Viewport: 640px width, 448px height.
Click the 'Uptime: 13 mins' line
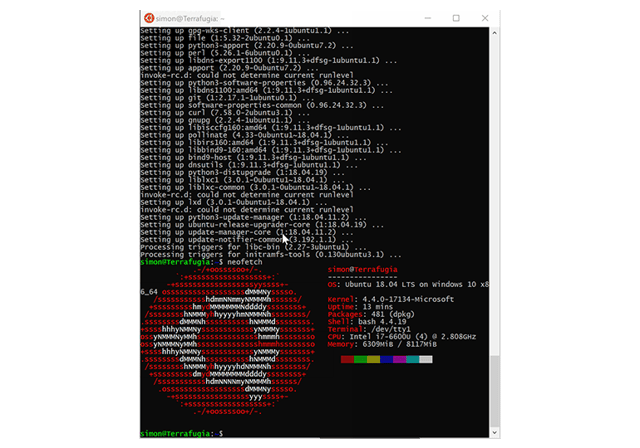360,307
